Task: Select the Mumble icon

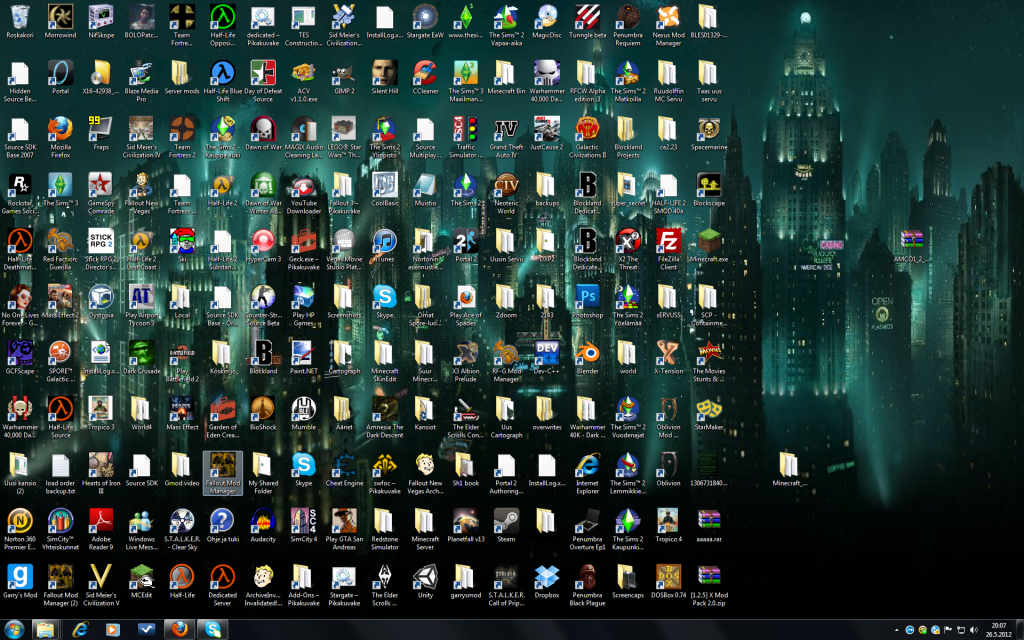Action: (x=303, y=415)
